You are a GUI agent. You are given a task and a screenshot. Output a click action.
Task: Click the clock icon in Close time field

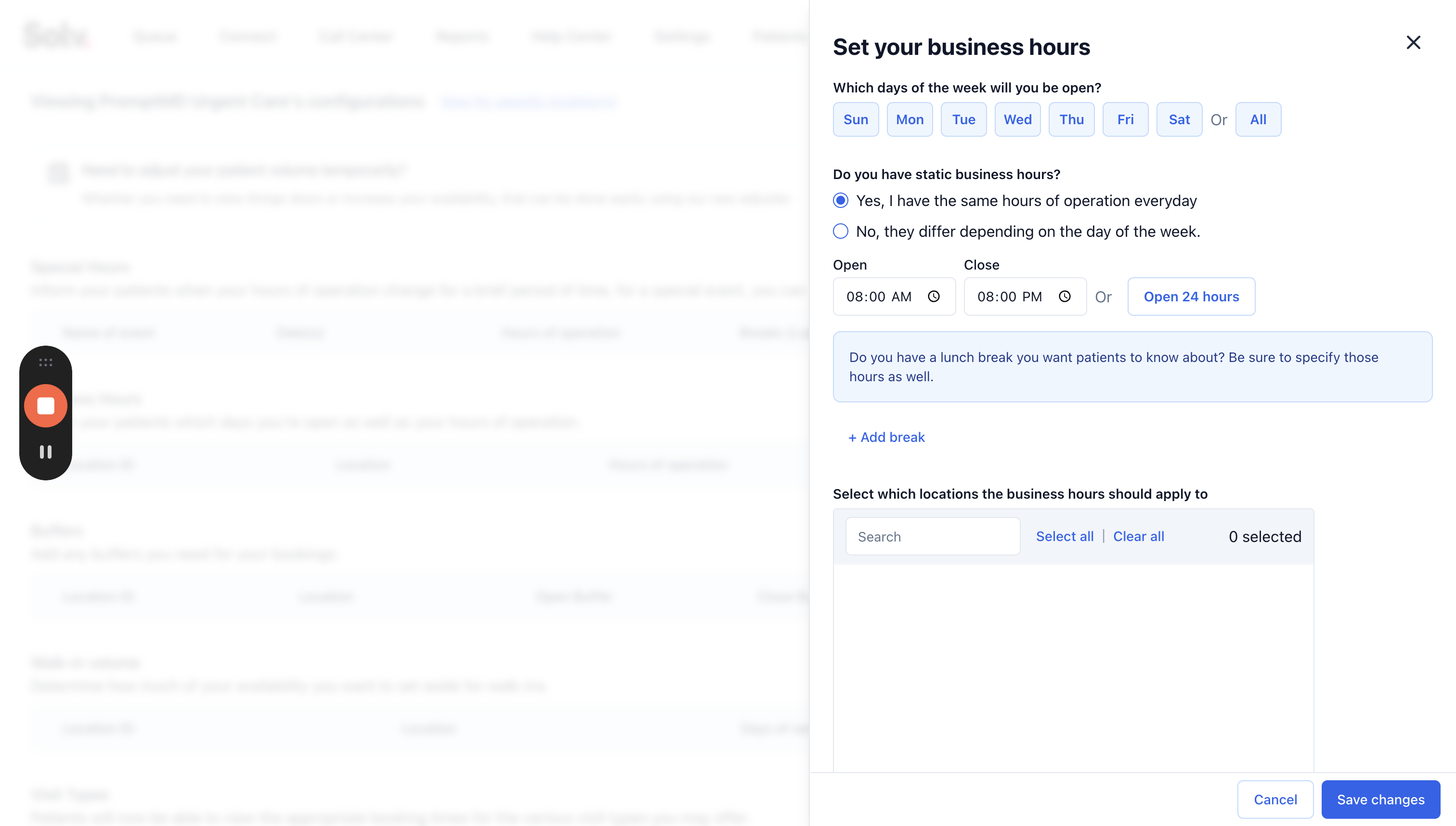click(x=1065, y=296)
